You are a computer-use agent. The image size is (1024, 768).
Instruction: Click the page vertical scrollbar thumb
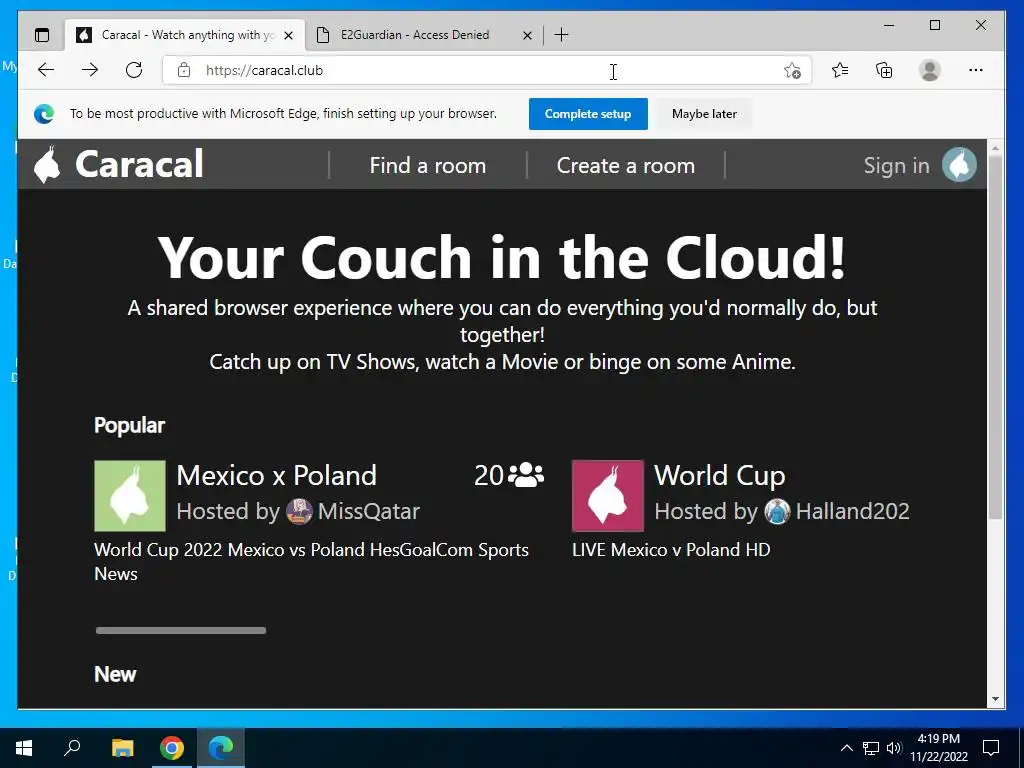pos(995,336)
